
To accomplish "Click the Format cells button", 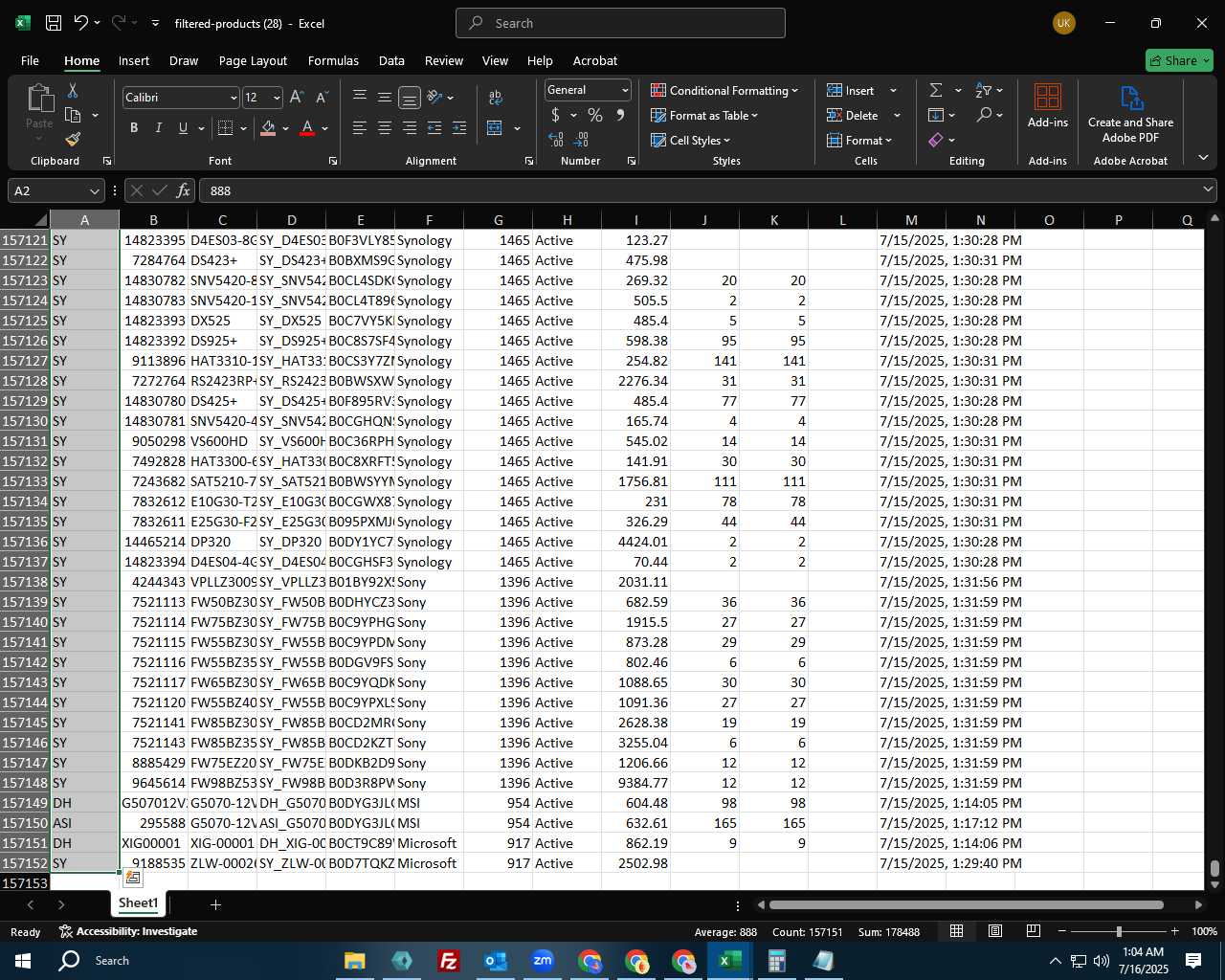I will click(x=859, y=140).
